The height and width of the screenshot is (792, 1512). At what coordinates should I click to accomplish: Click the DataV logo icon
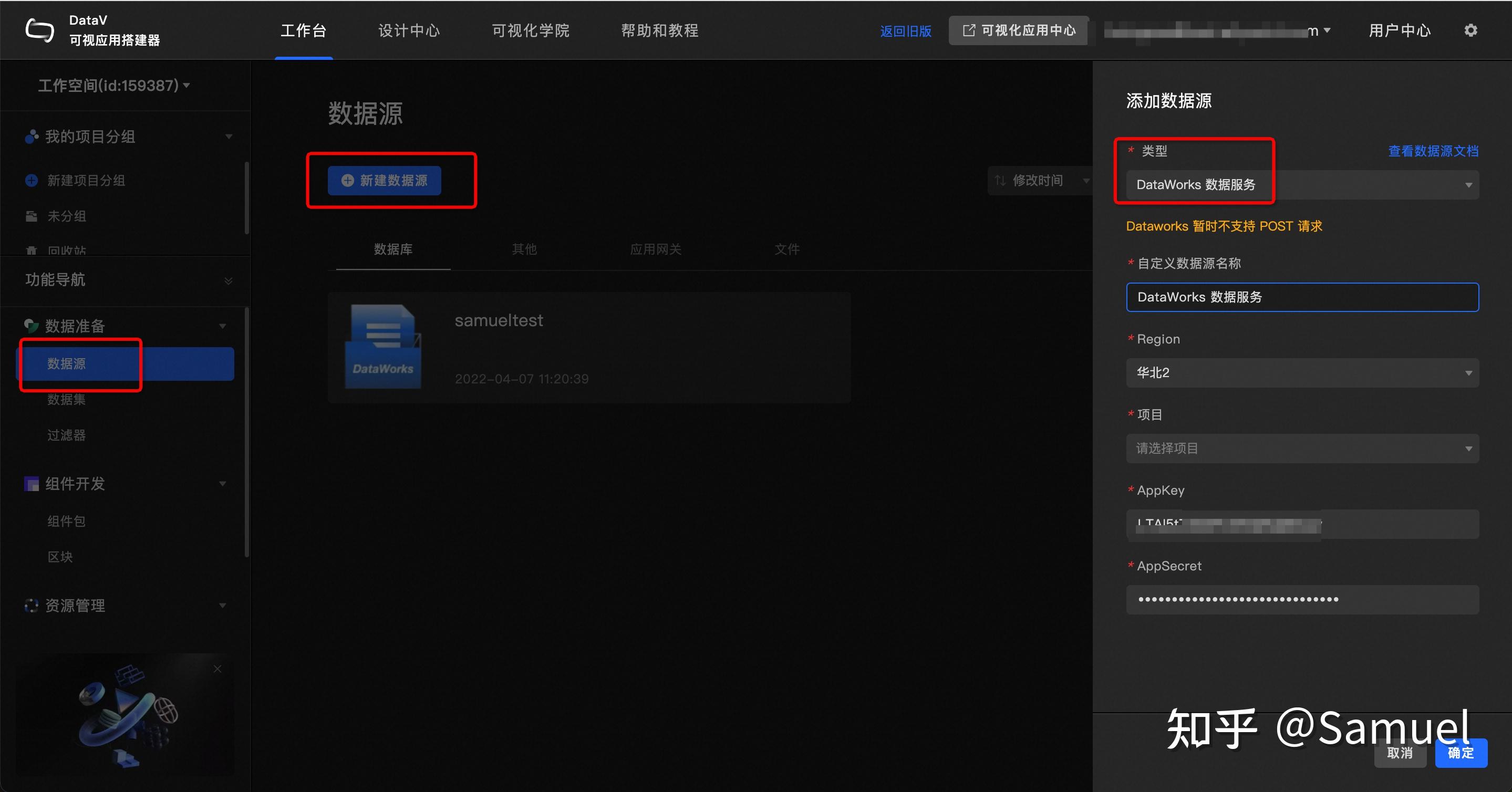click(39, 29)
